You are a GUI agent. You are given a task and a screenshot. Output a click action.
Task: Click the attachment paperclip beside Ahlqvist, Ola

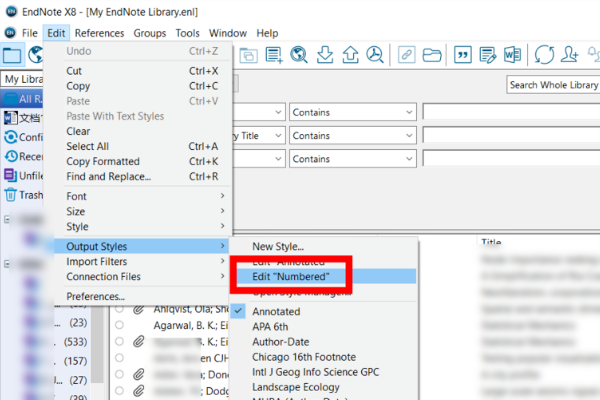point(139,309)
